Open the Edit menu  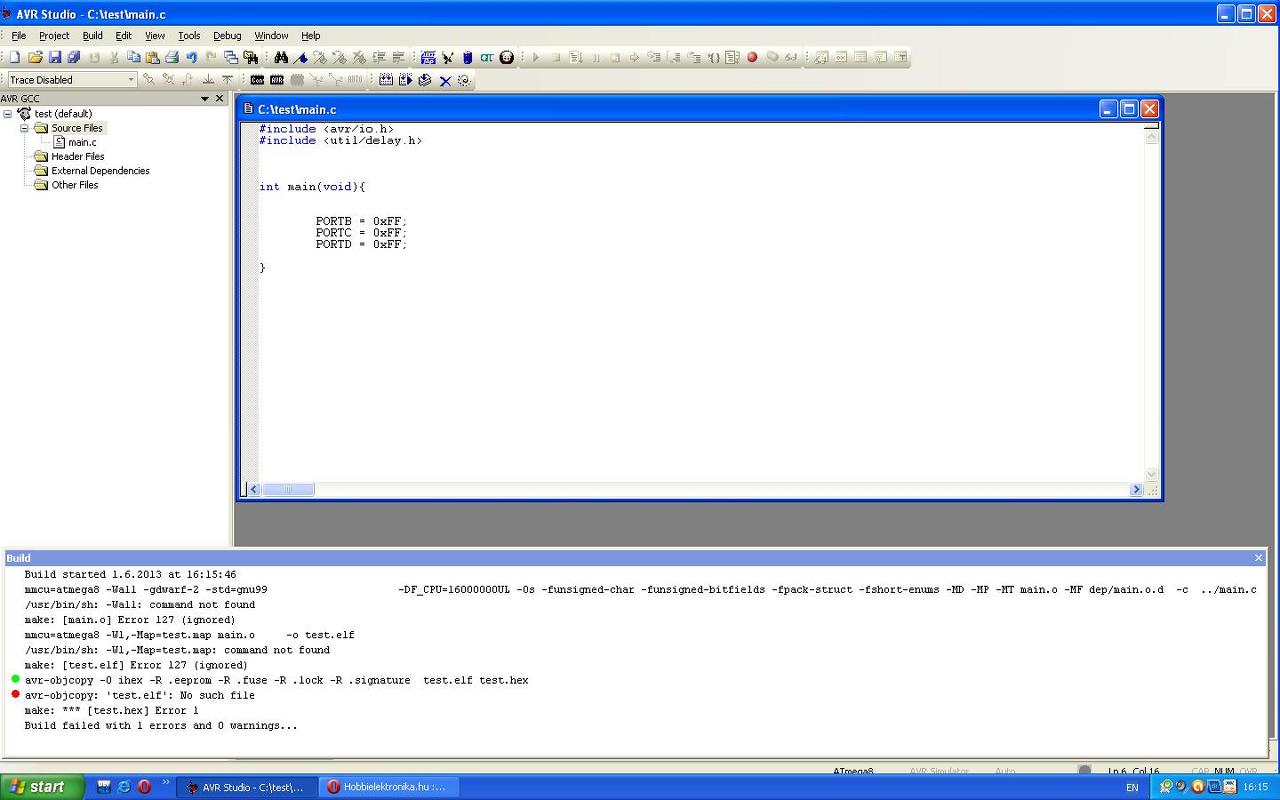pyautogui.click(x=123, y=35)
